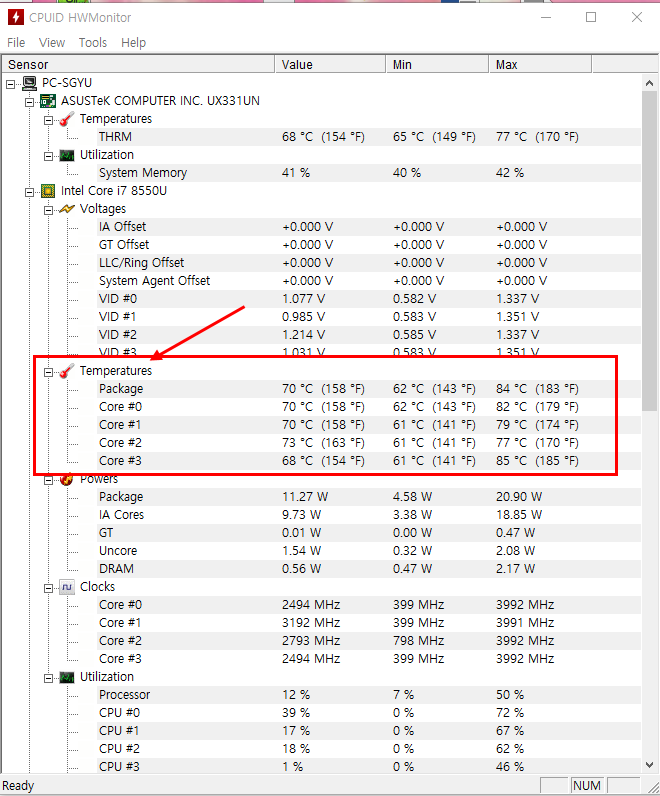Click the Value column header
The width and height of the screenshot is (660, 796).
point(330,64)
